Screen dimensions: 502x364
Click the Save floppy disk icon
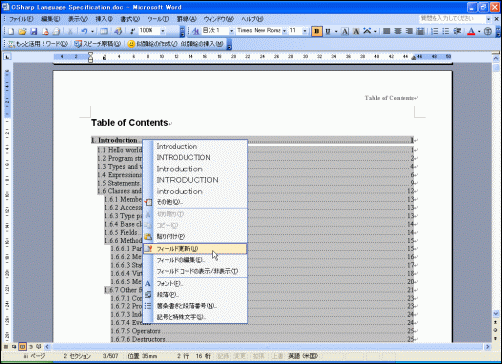pyautogui.click(x=34, y=31)
